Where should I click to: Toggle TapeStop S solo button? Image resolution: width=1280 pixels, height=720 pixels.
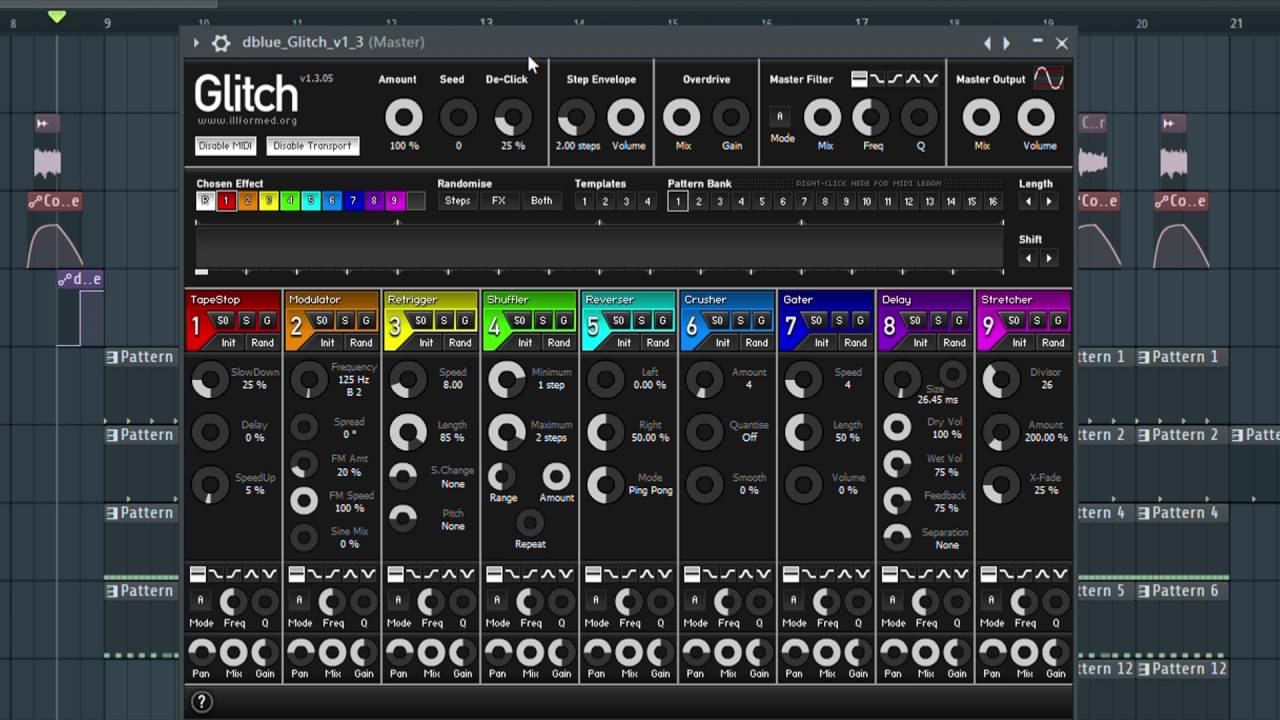246,321
